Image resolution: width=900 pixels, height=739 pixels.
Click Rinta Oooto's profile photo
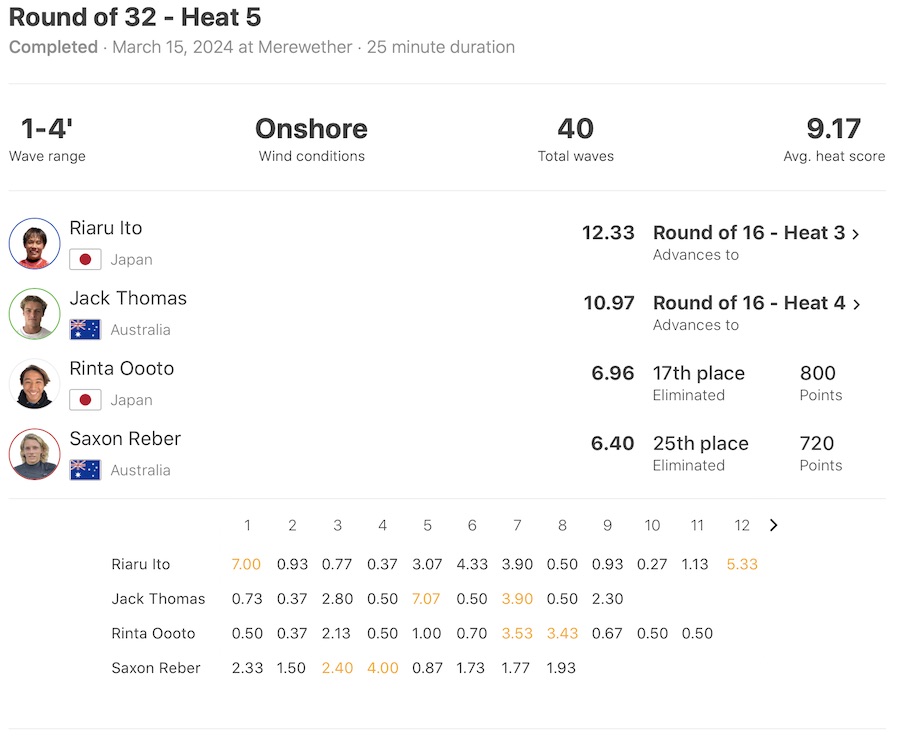point(35,384)
